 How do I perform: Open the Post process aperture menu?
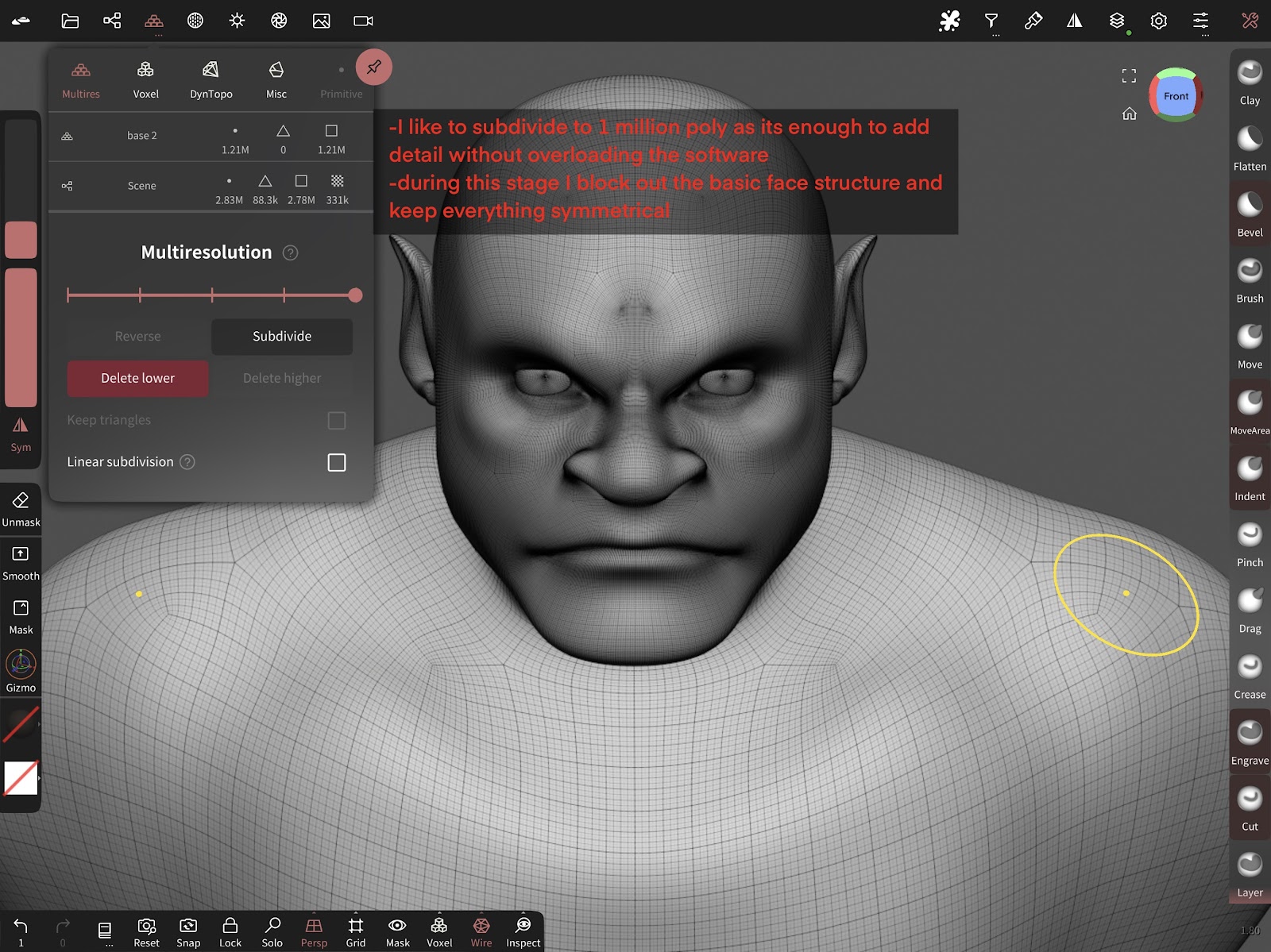[x=279, y=21]
